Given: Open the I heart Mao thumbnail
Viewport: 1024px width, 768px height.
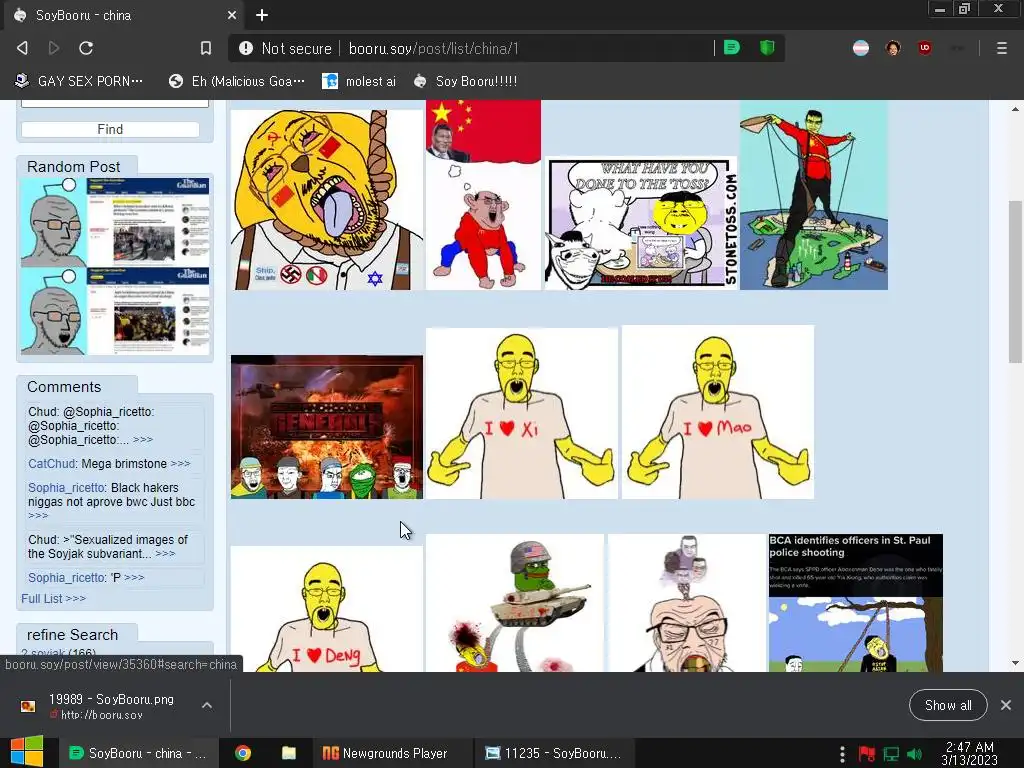Looking at the screenshot, I should coord(718,412).
